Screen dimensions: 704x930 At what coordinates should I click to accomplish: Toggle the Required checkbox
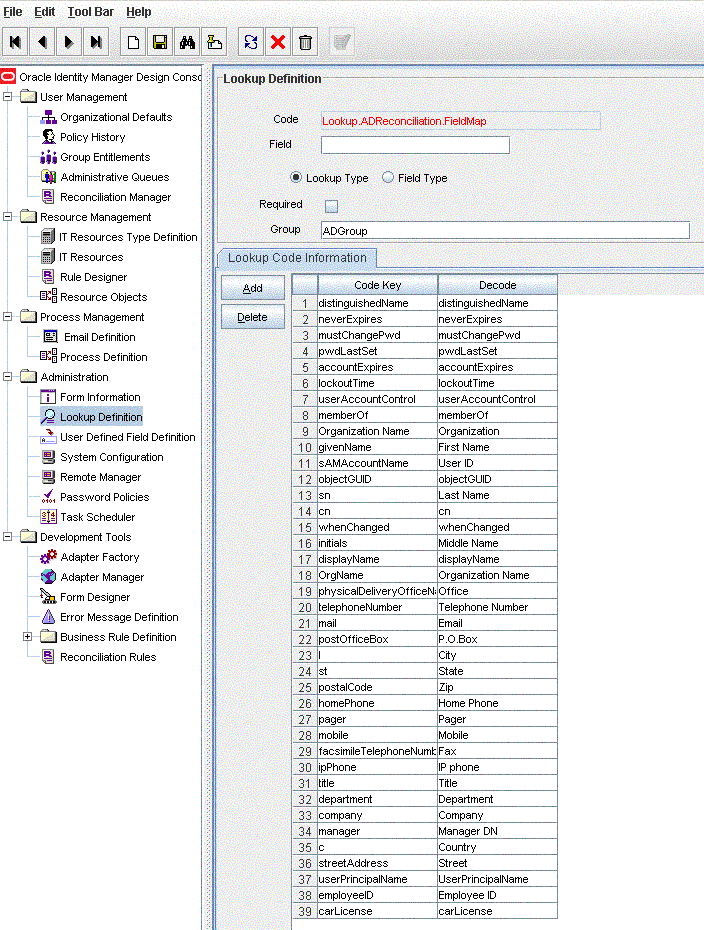[332, 206]
